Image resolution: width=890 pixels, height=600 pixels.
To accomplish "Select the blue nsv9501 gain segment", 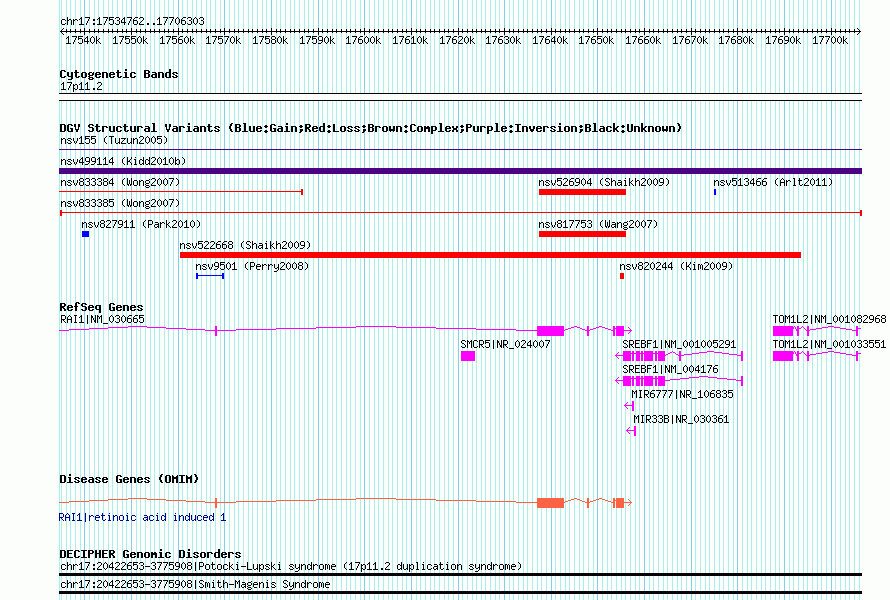I will point(210,276).
